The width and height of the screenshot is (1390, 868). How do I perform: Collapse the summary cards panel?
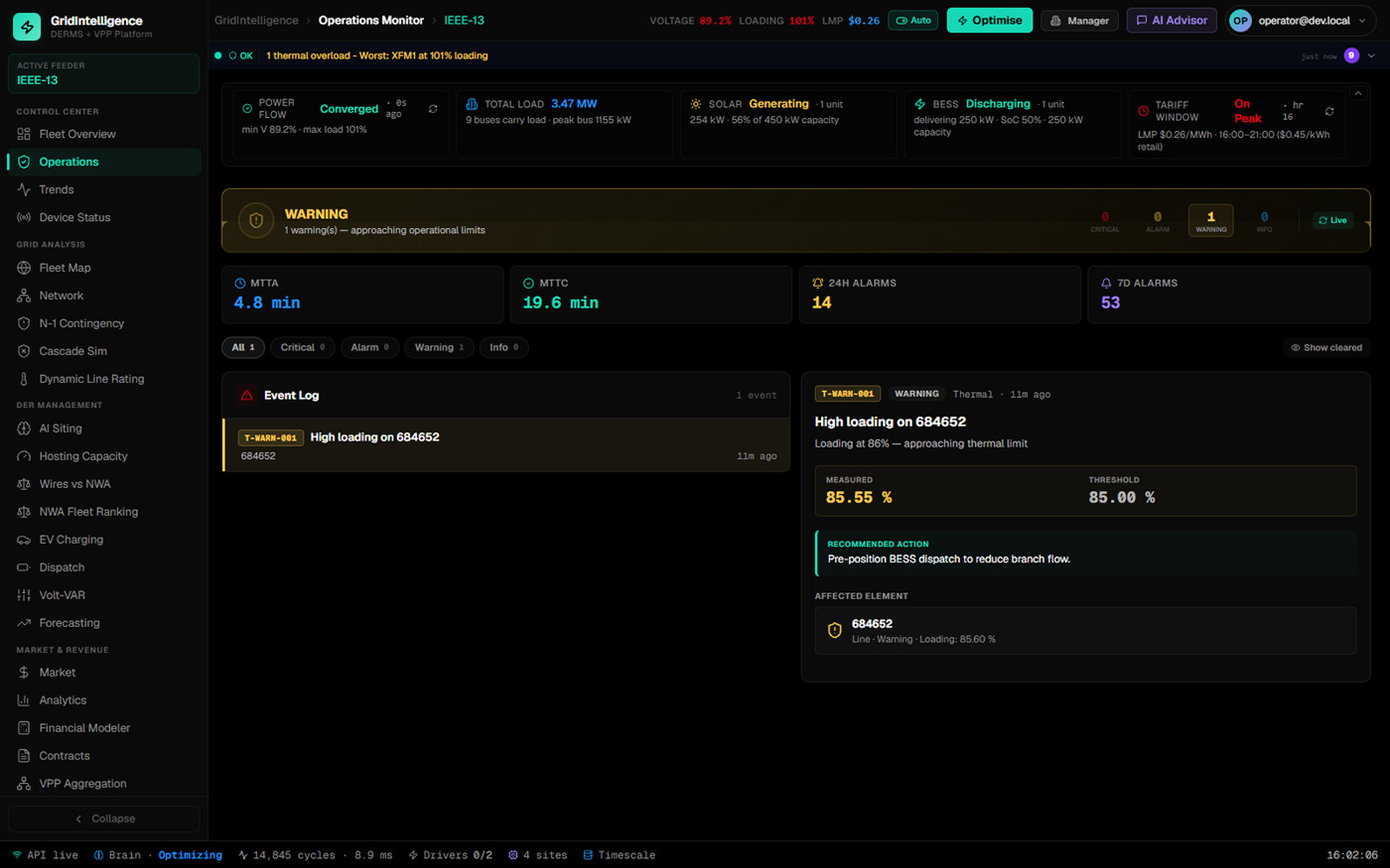[x=1358, y=93]
